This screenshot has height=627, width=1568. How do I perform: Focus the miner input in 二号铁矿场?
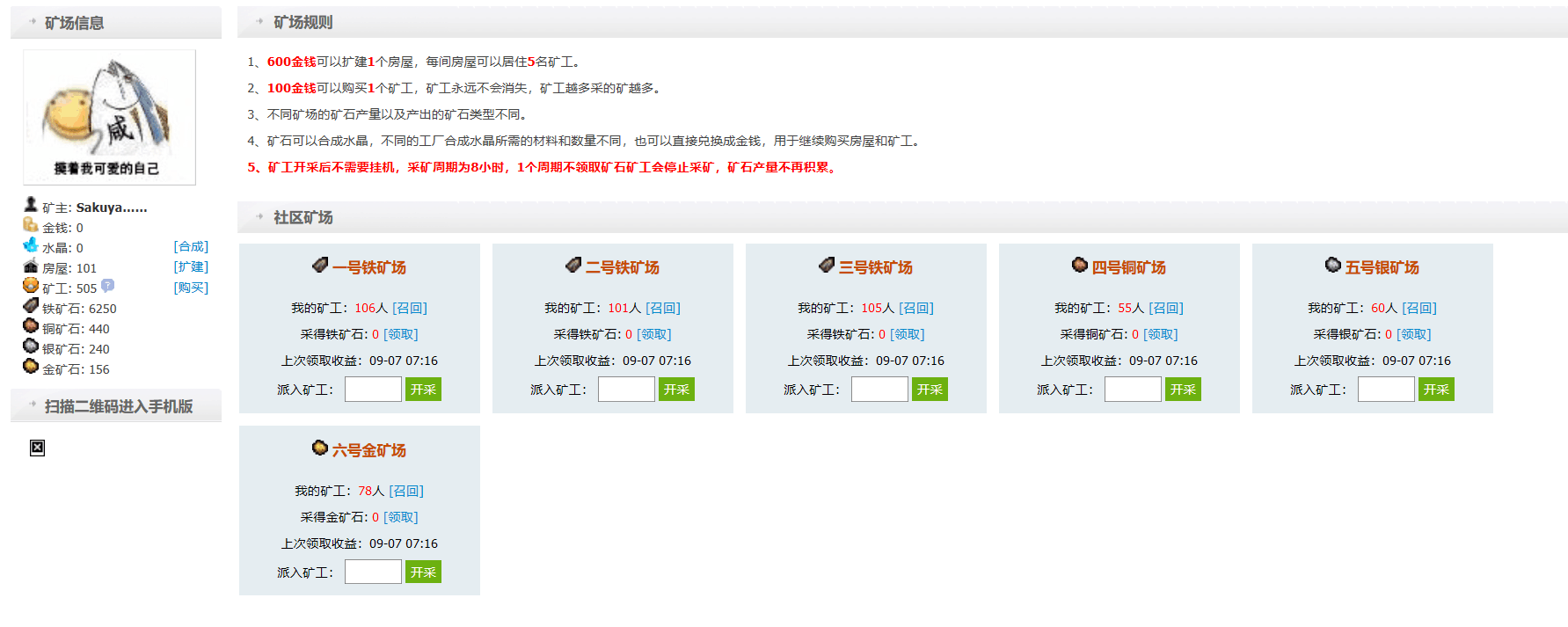(x=626, y=389)
